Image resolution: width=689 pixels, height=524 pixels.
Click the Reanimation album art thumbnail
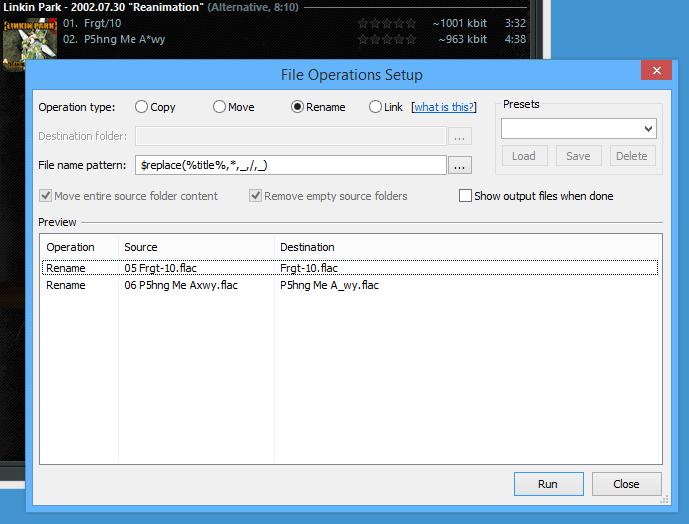[x=29, y=43]
